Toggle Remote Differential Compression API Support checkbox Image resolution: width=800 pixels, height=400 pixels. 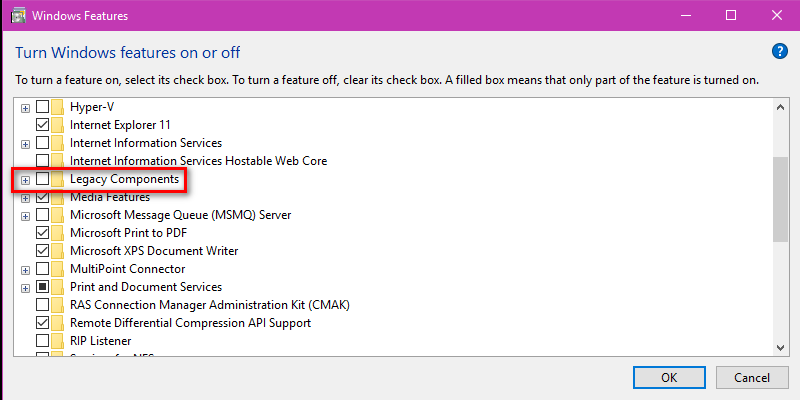(x=42, y=323)
